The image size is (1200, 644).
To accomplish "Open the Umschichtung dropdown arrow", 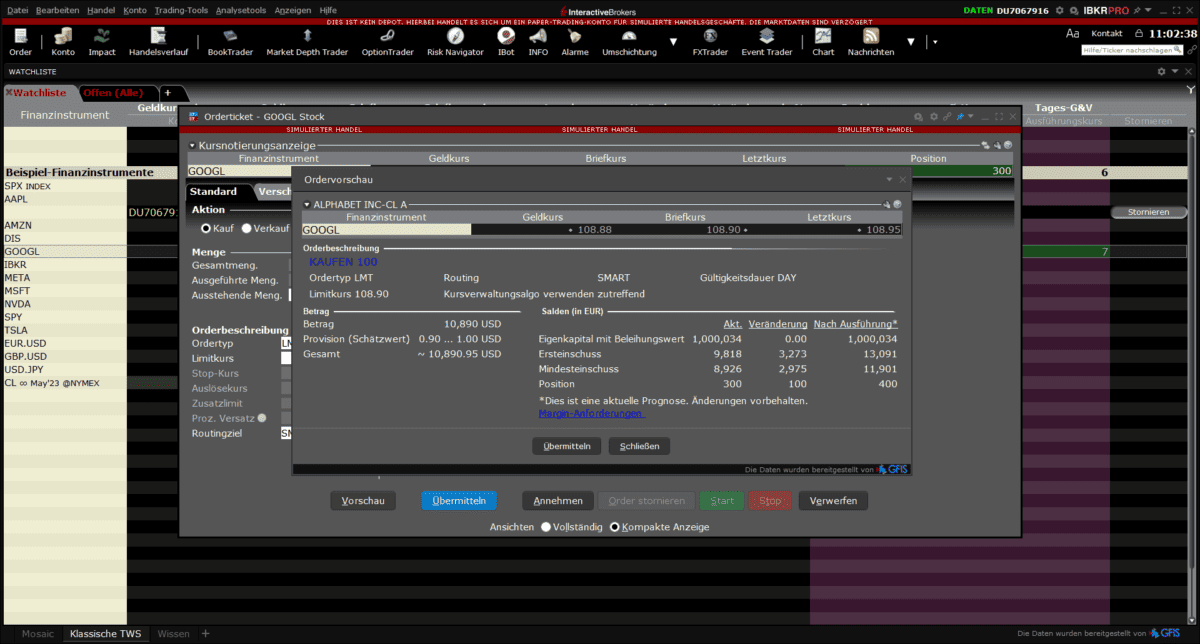I will tap(674, 44).
